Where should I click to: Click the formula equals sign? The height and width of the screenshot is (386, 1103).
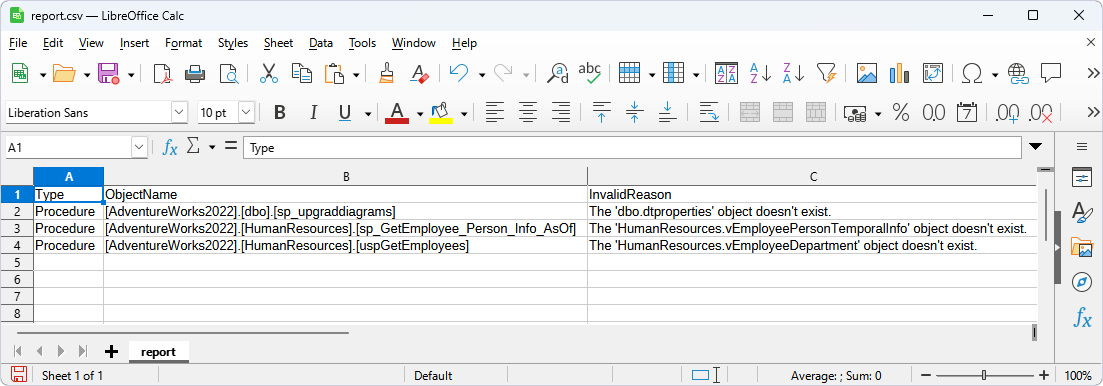tap(230, 147)
